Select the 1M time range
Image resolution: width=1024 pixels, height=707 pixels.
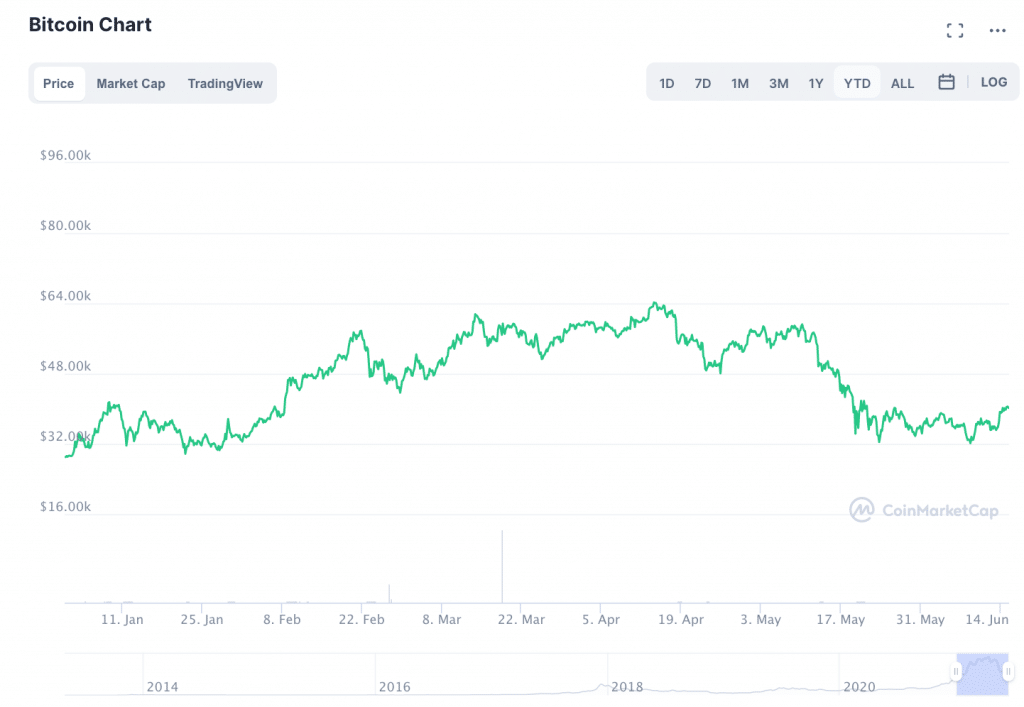pyautogui.click(x=740, y=83)
